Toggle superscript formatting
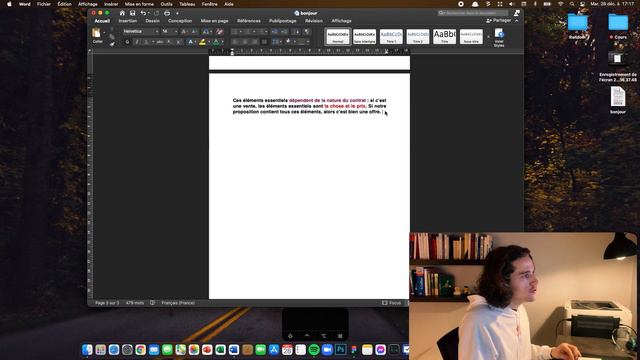Image resolution: width=640 pixels, height=360 pixels. [x=178, y=42]
